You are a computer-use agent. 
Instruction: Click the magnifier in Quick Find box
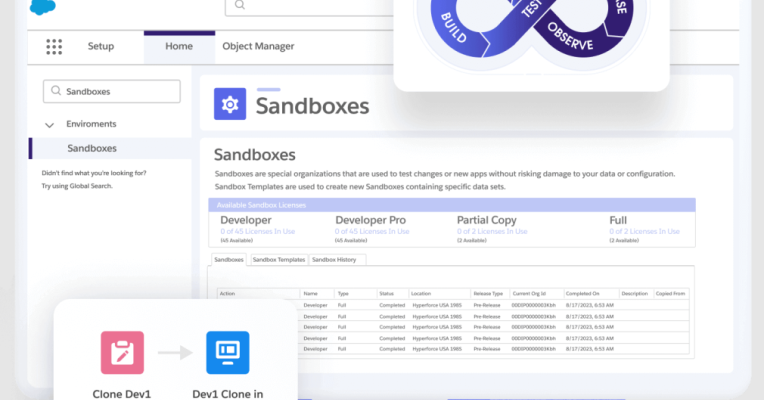point(56,91)
